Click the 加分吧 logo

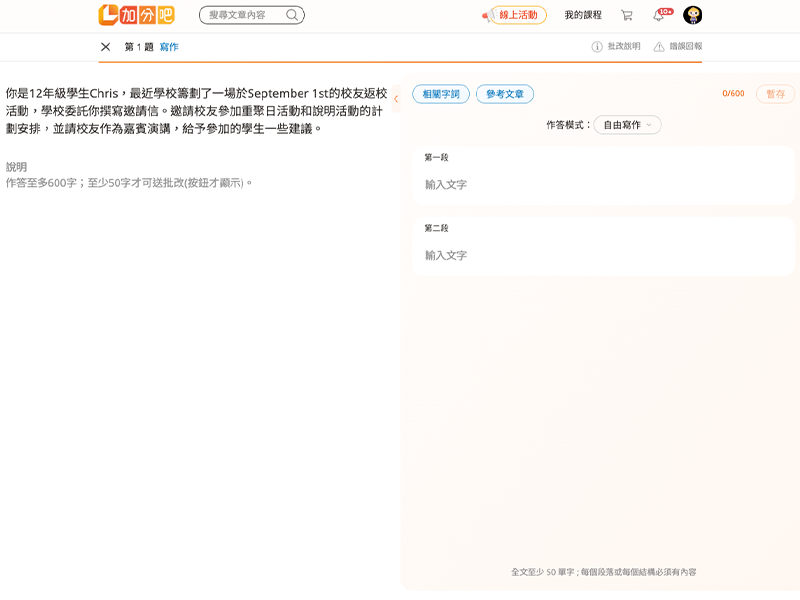136,15
